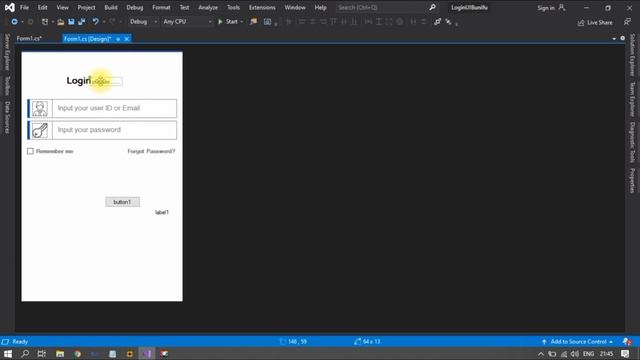
Task: Open File Explorer from the taskbar
Action: click(x=60, y=353)
